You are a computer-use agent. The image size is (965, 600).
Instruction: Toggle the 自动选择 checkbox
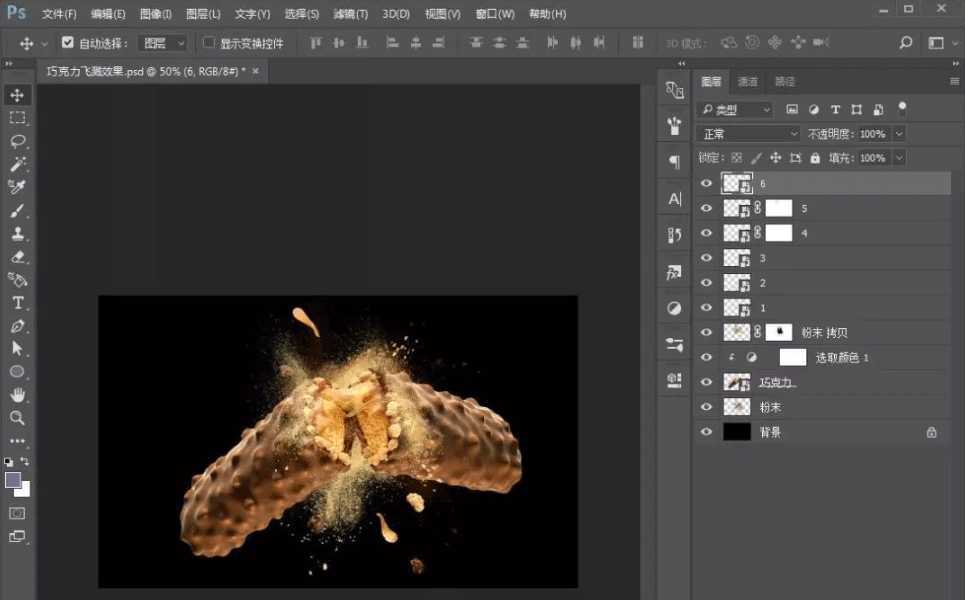[x=68, y=43]
